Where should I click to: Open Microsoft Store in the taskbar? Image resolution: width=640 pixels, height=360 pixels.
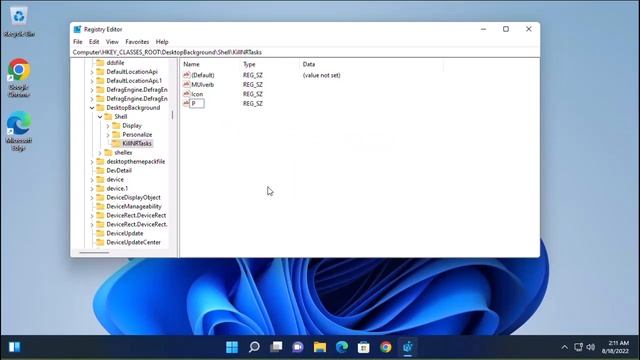(x=364, y=347)
